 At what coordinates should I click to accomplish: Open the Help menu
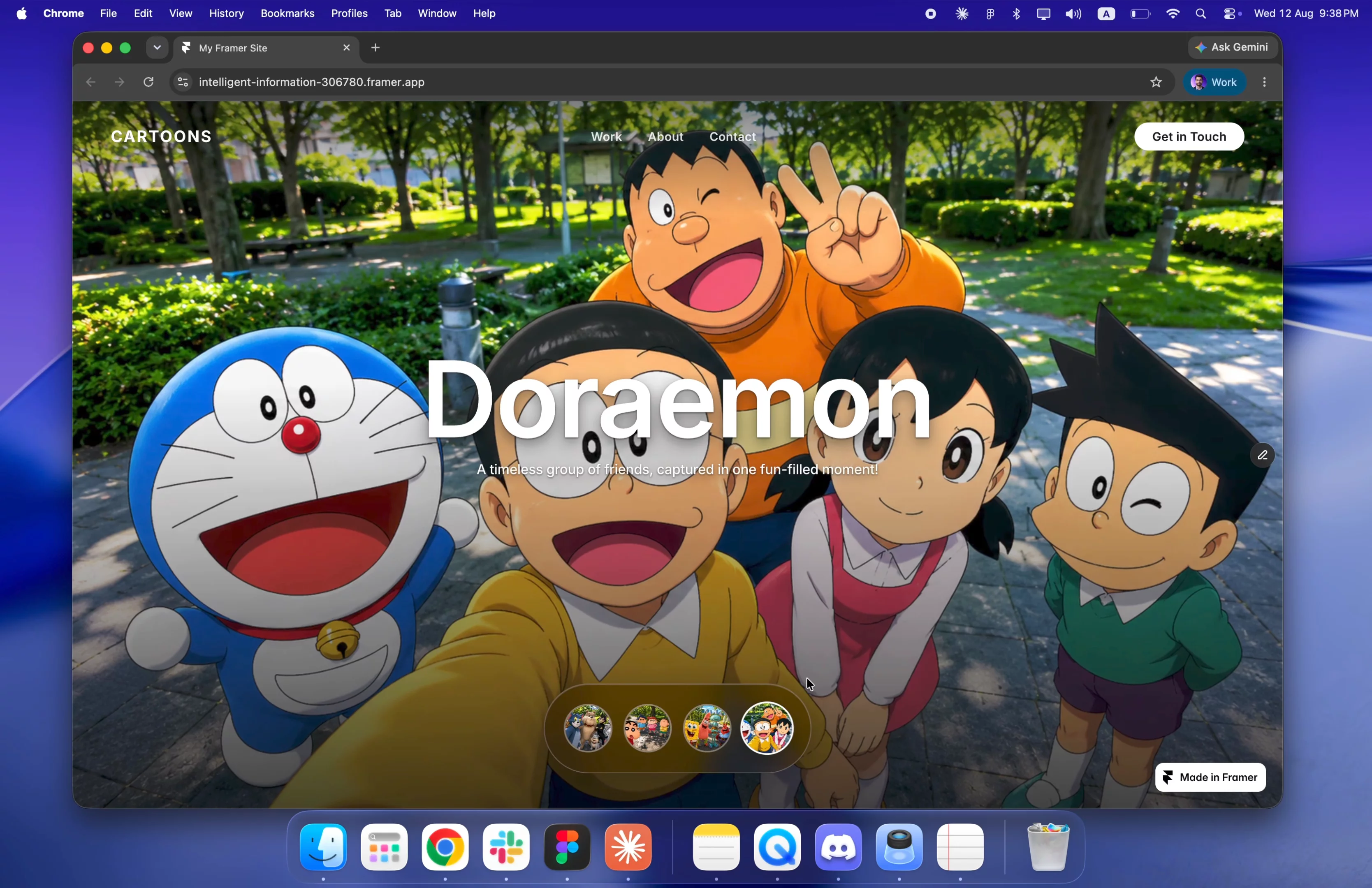484,13
